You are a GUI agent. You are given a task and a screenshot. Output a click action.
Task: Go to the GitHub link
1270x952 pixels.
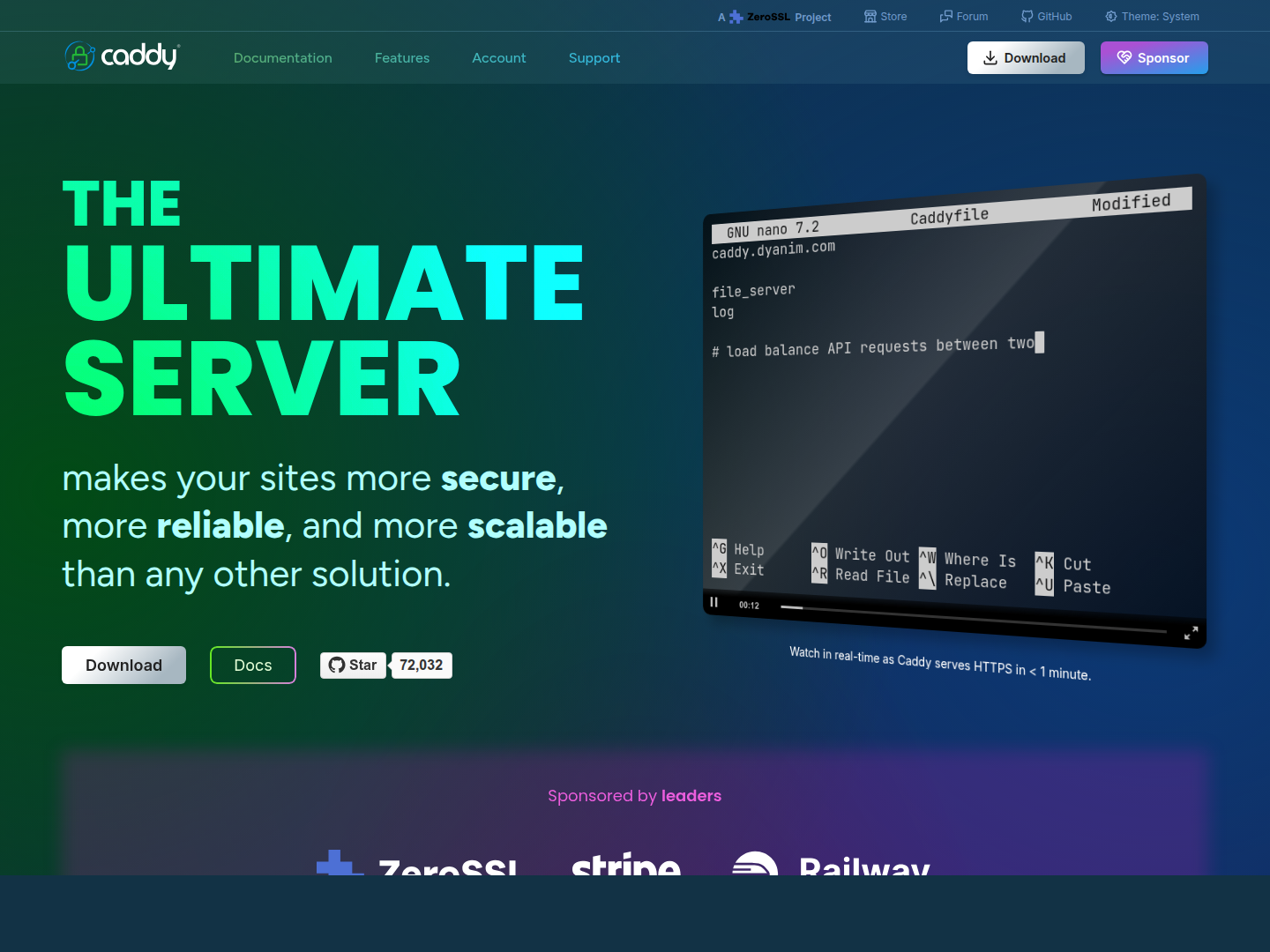point(1047,17)
